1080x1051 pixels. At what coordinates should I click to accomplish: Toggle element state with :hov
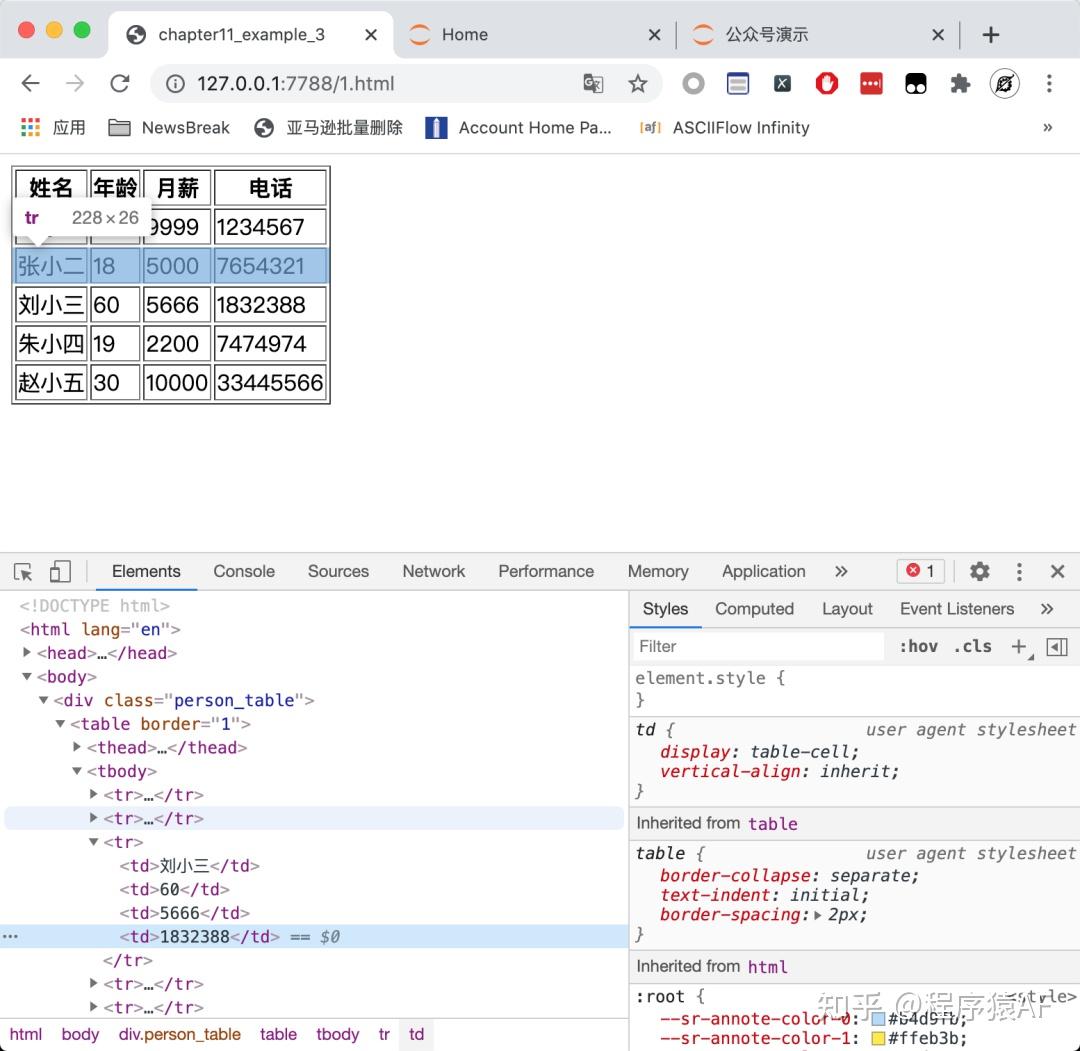[x=917, y=646]
